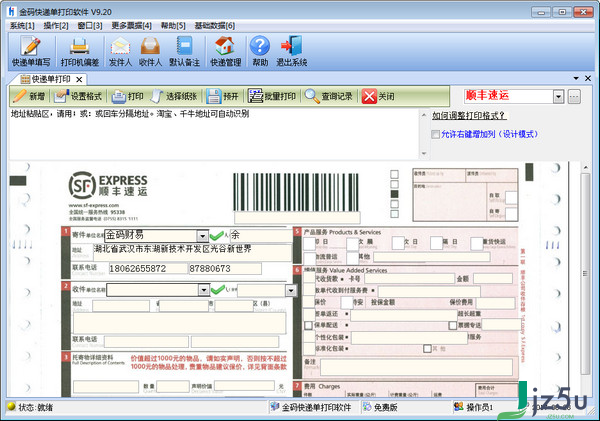
Task: Open the 操作[2] menu
Action: 56,26
